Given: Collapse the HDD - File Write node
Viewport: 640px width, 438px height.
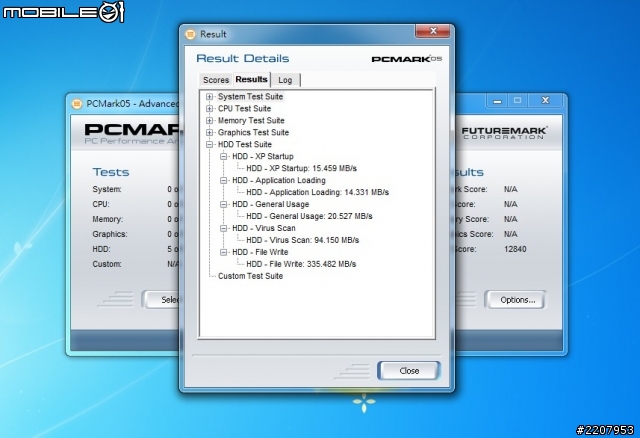Looking at the screenshot, I should [x=224, y=252].
